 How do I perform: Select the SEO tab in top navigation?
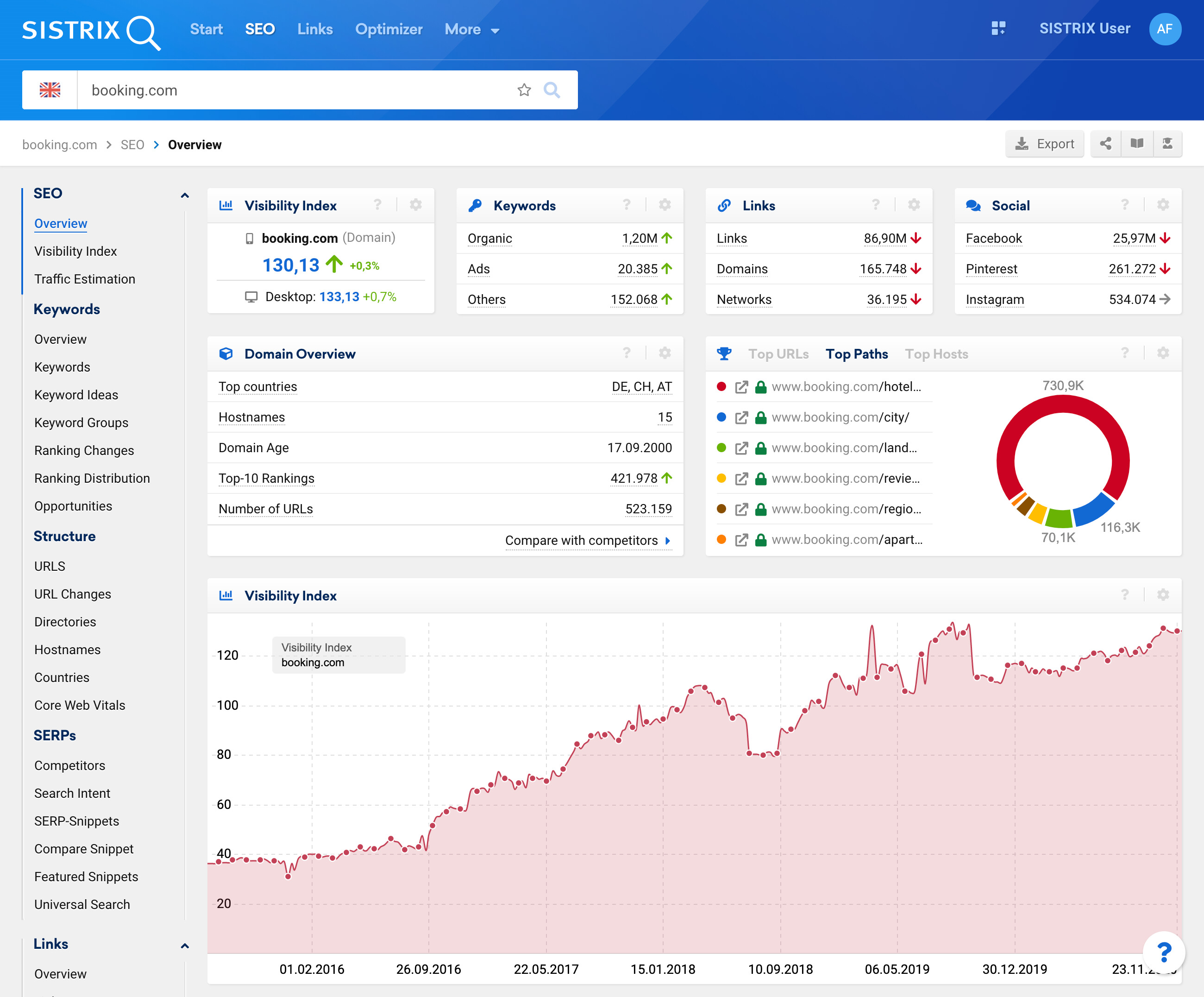point(260,29)
